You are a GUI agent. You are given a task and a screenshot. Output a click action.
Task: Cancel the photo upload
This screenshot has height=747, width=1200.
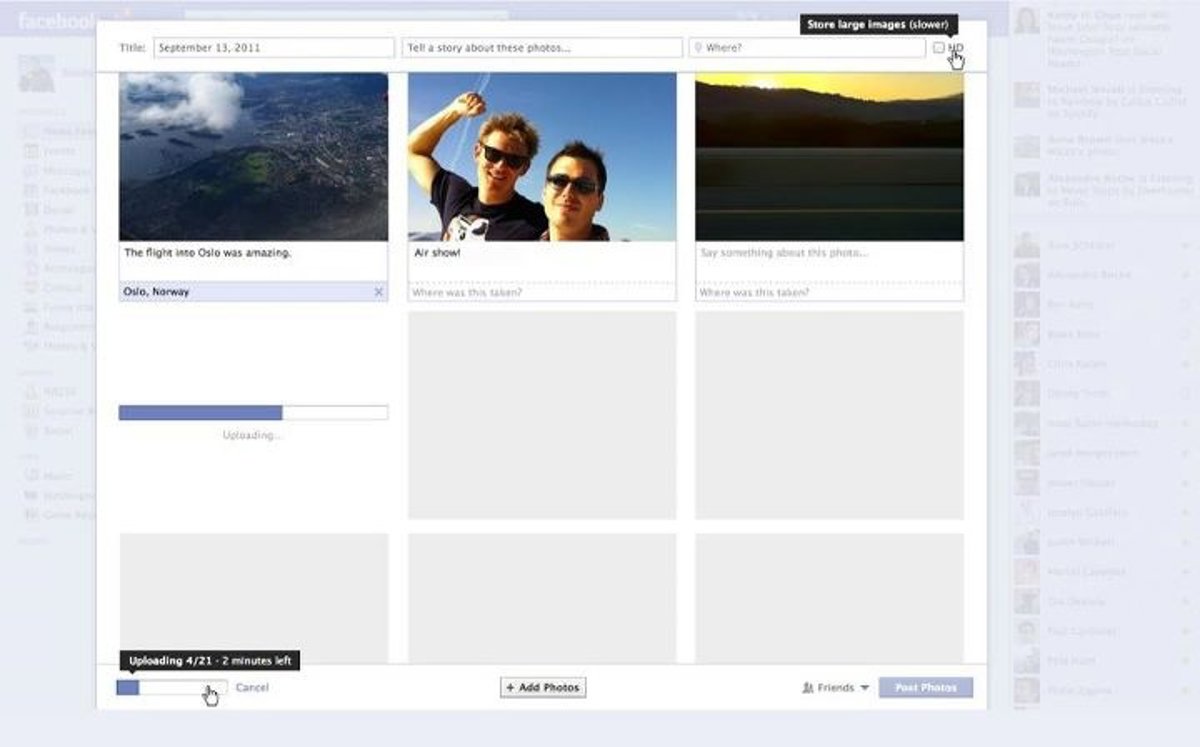252,688
